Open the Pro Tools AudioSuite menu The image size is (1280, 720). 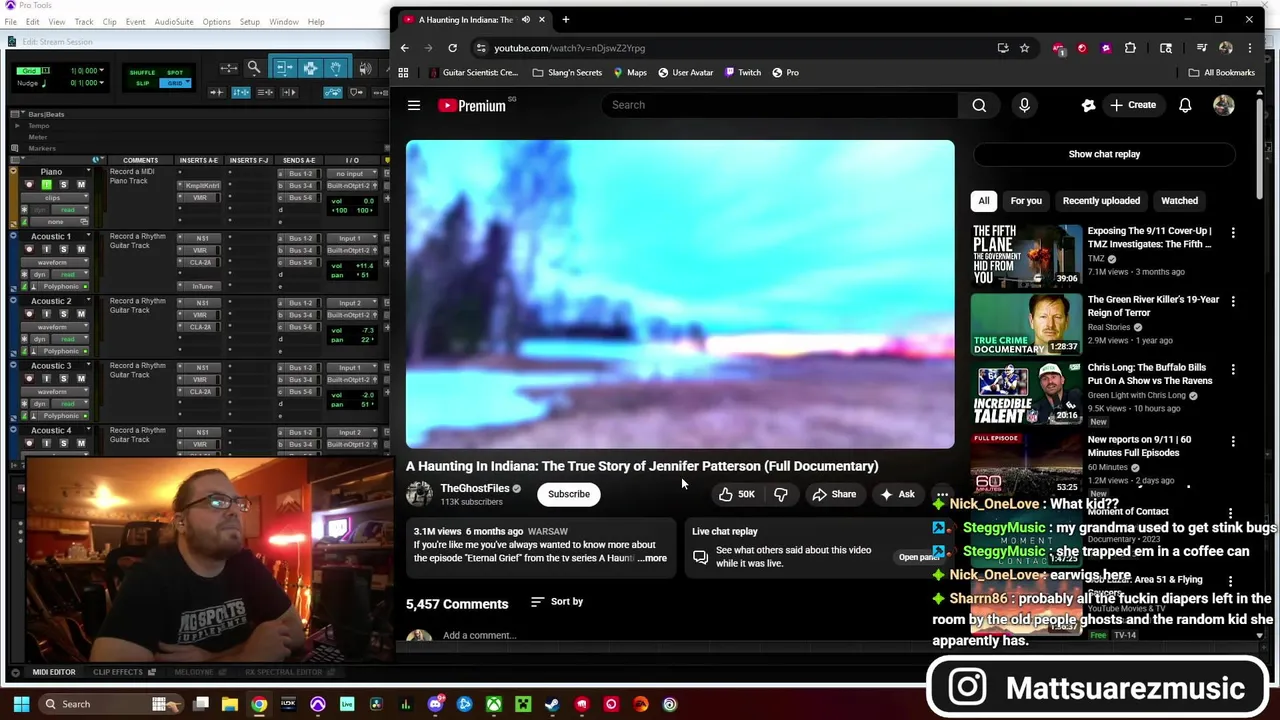174,22
